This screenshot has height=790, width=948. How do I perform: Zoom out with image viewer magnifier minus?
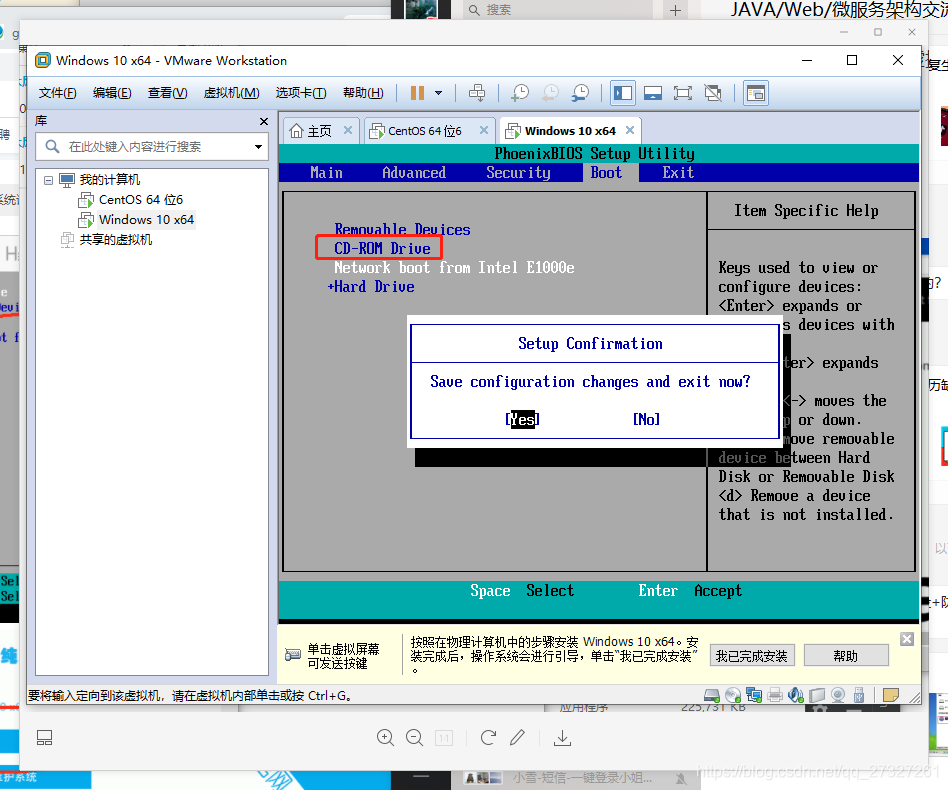415,737
